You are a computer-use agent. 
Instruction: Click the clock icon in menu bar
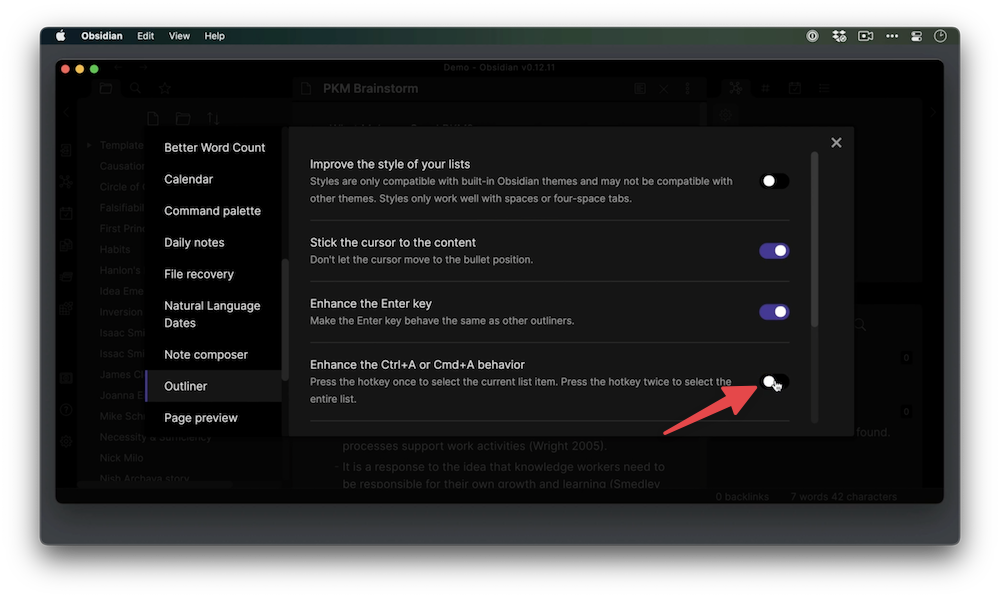(940, 36)
